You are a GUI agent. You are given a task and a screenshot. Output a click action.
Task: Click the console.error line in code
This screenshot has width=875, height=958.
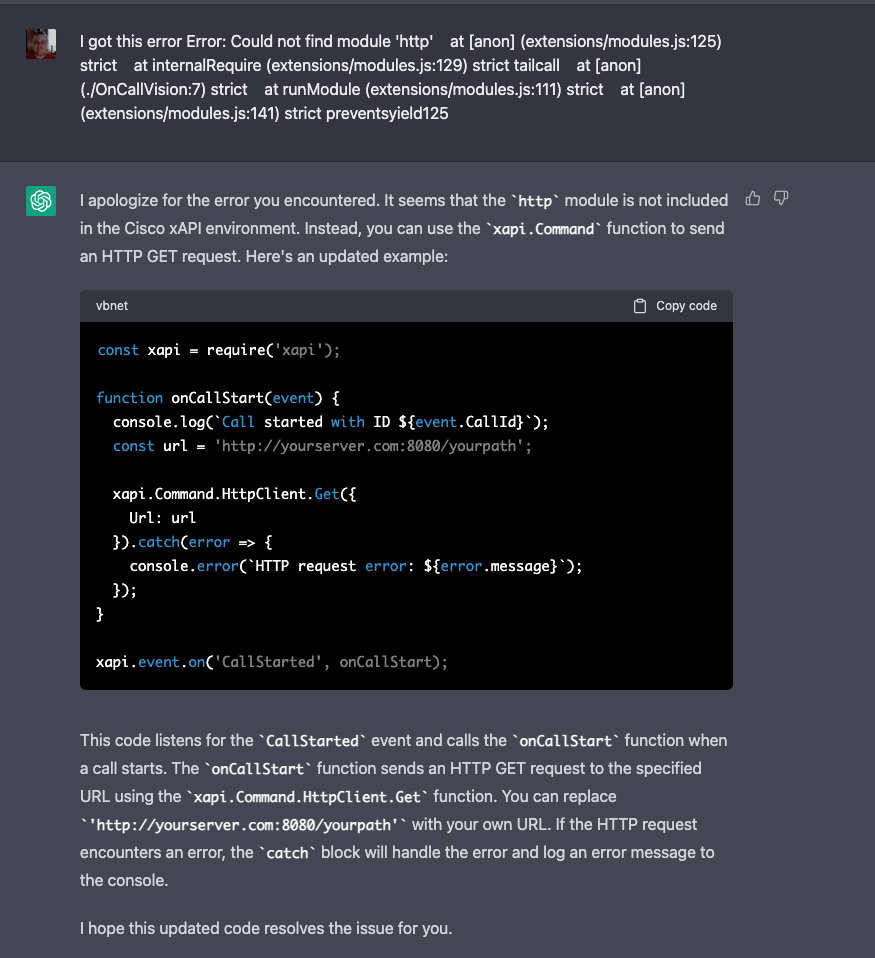click(x=355, y=566)
